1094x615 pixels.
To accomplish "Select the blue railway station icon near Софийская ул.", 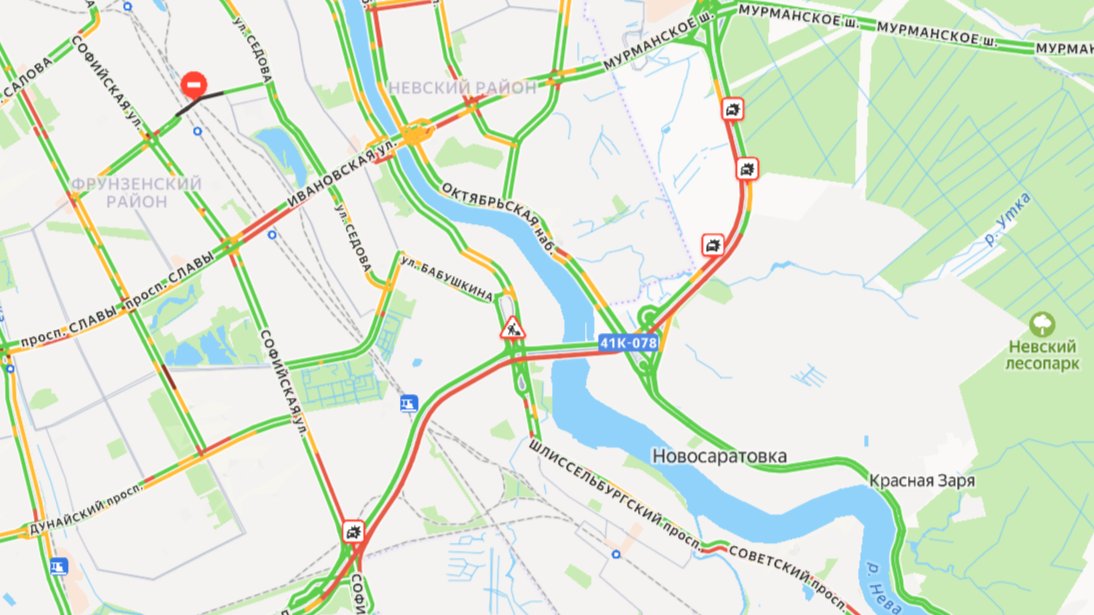I will click(x=409, y=403).
